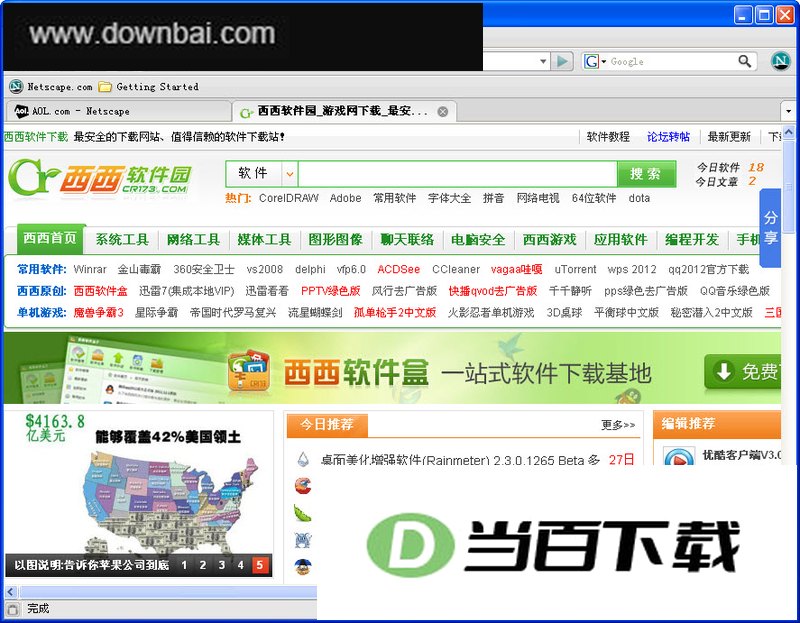Open the Getting Started bookmark folder

(148, 87)
